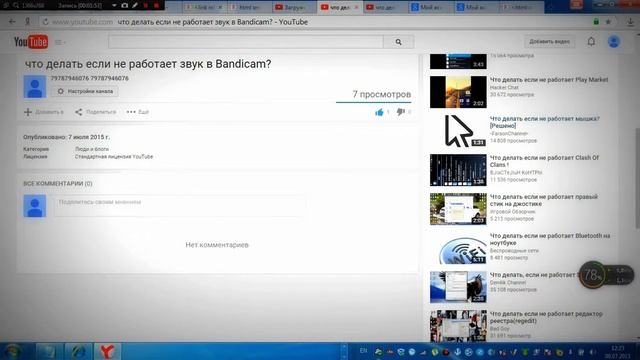Click 'Добавить в' under the video
Viewport: 640px width, 360px height.
(44, 112)
